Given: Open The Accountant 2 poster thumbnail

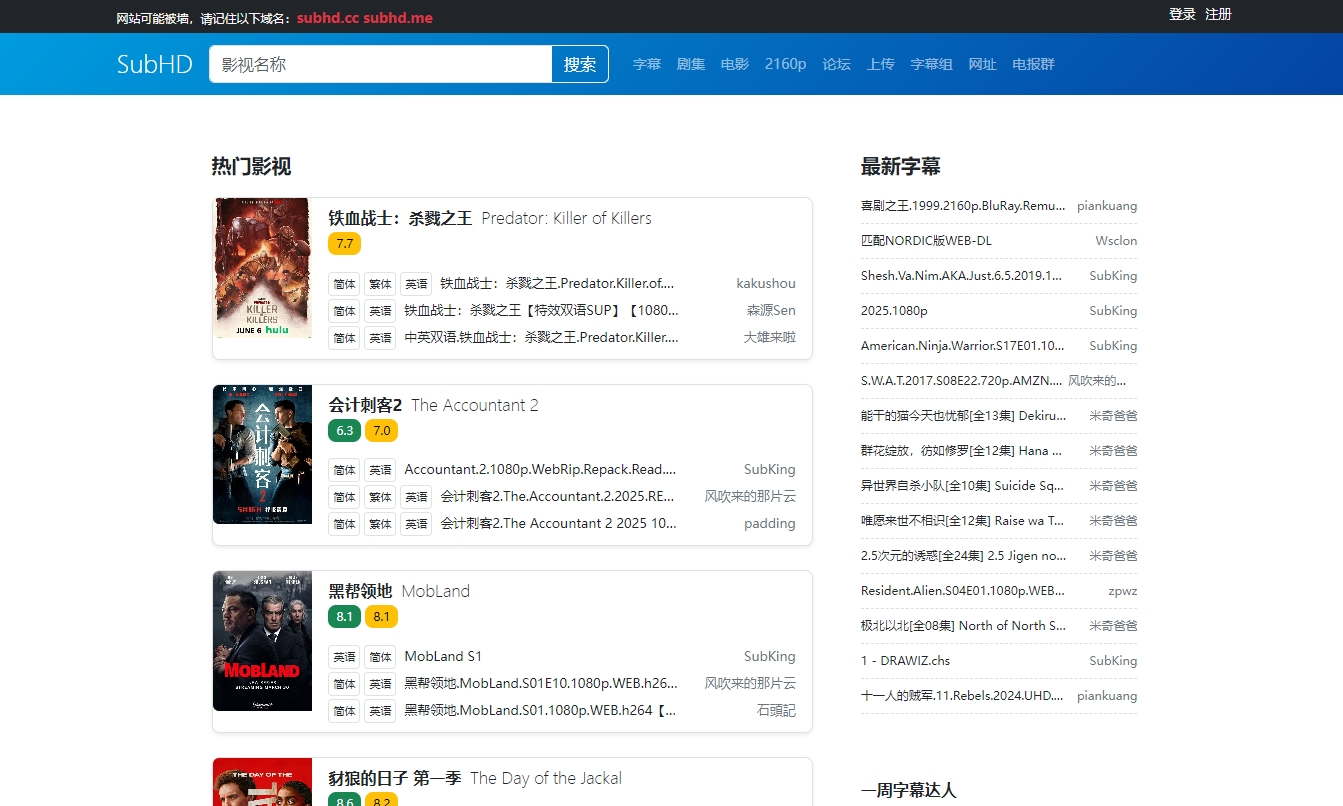Looking at the screenshot, I should 262,454.
